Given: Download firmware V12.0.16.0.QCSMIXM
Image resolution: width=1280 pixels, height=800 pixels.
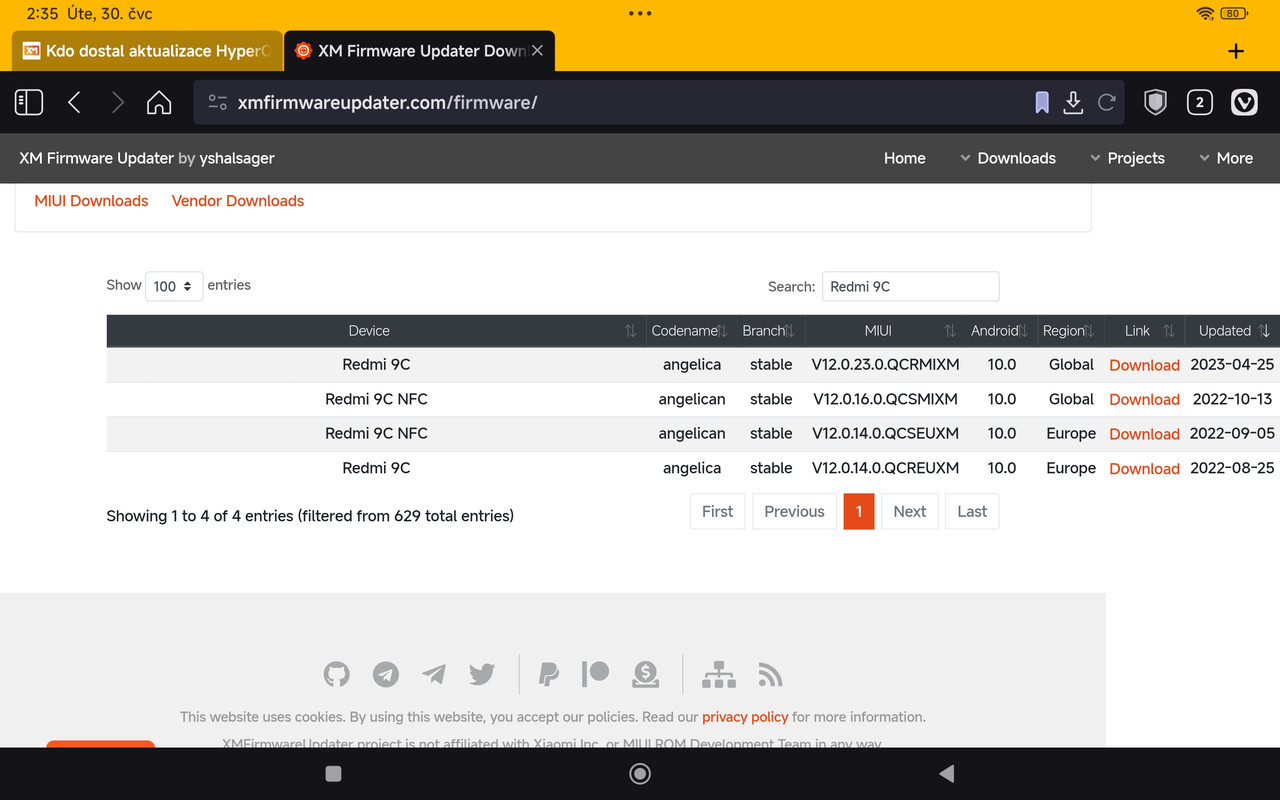Looking at the screenshot, I should [x=1144, y=399].
